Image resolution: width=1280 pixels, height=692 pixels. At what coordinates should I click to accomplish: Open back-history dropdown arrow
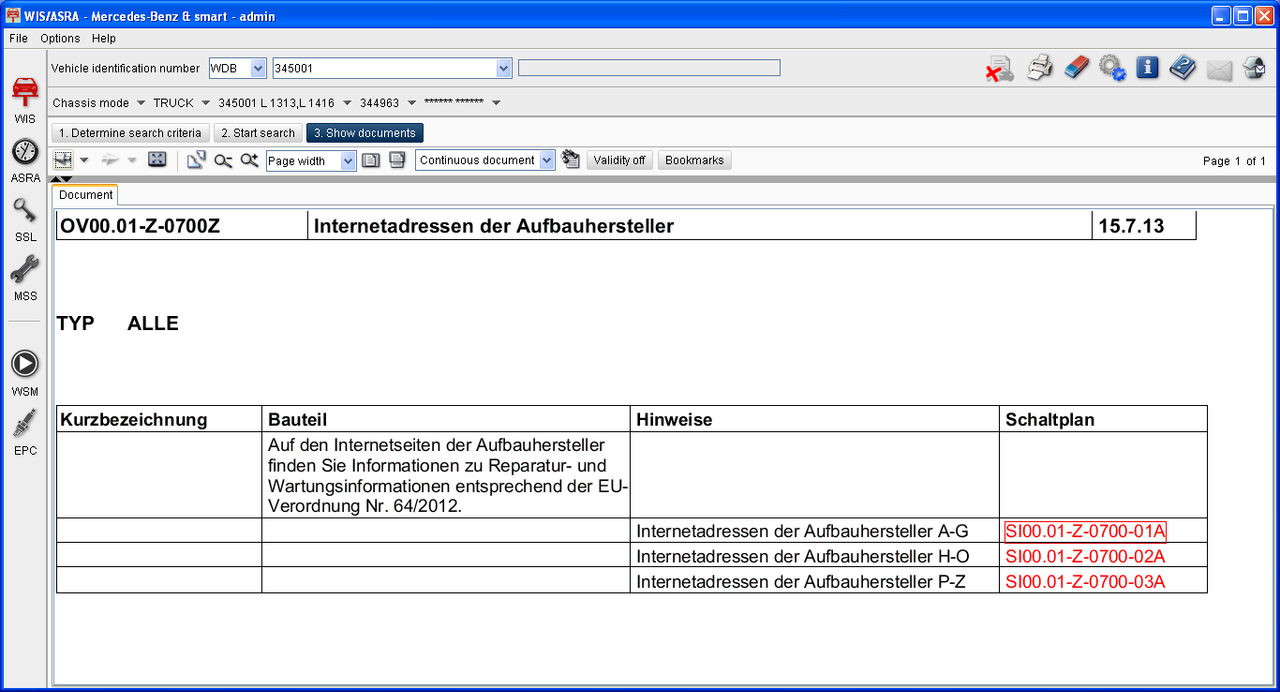pyautogui.click(x=84, y=160)
